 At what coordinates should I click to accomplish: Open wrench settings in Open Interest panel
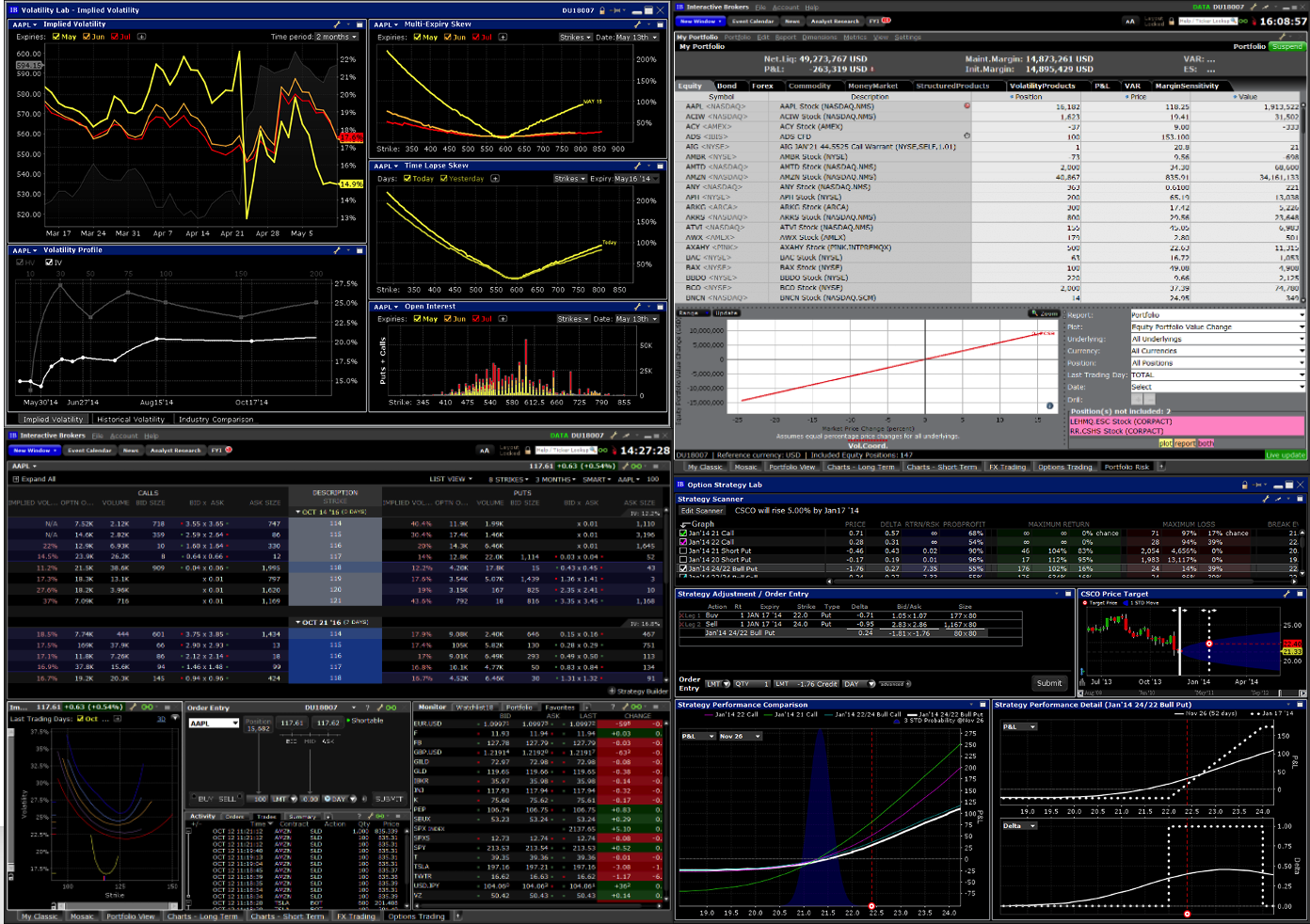pos(638,307)
